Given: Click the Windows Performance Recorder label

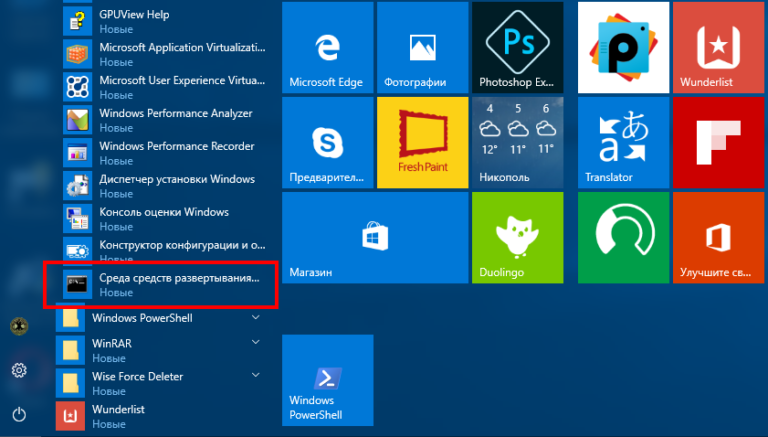Looking at the screenshot, I should 177,146.
